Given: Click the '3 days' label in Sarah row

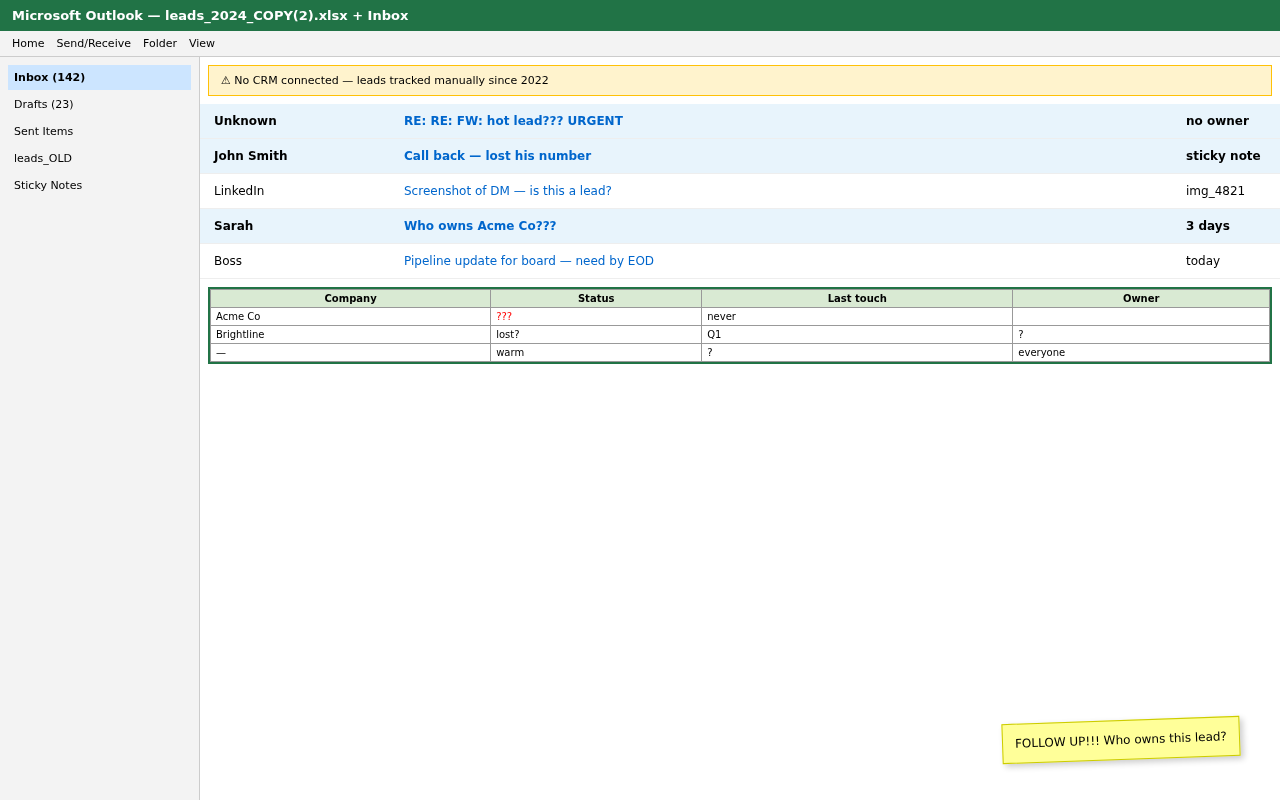Looking at the screenshot, I should pos(1208,226).
